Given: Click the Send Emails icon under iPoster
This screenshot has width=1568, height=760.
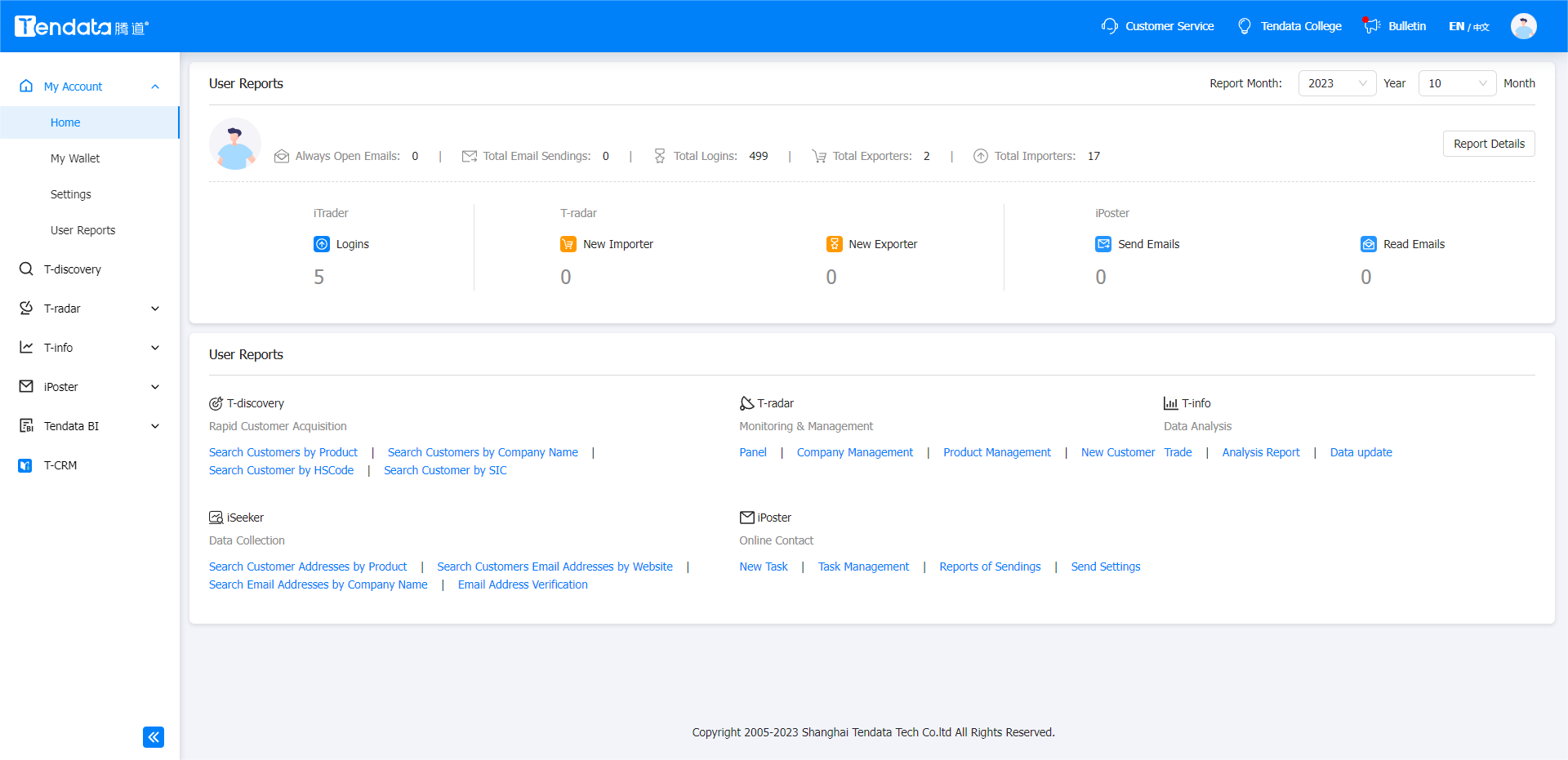Looking at the screenshot, I should point(1103,243).
